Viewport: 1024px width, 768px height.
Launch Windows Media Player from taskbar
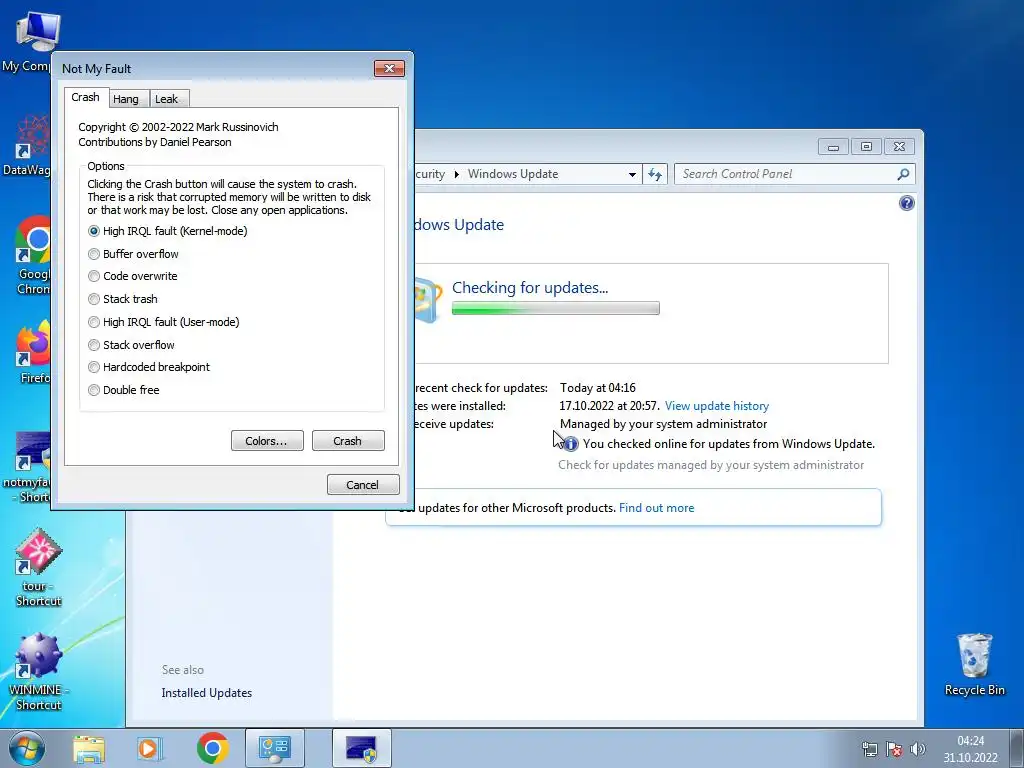point(150,748)
